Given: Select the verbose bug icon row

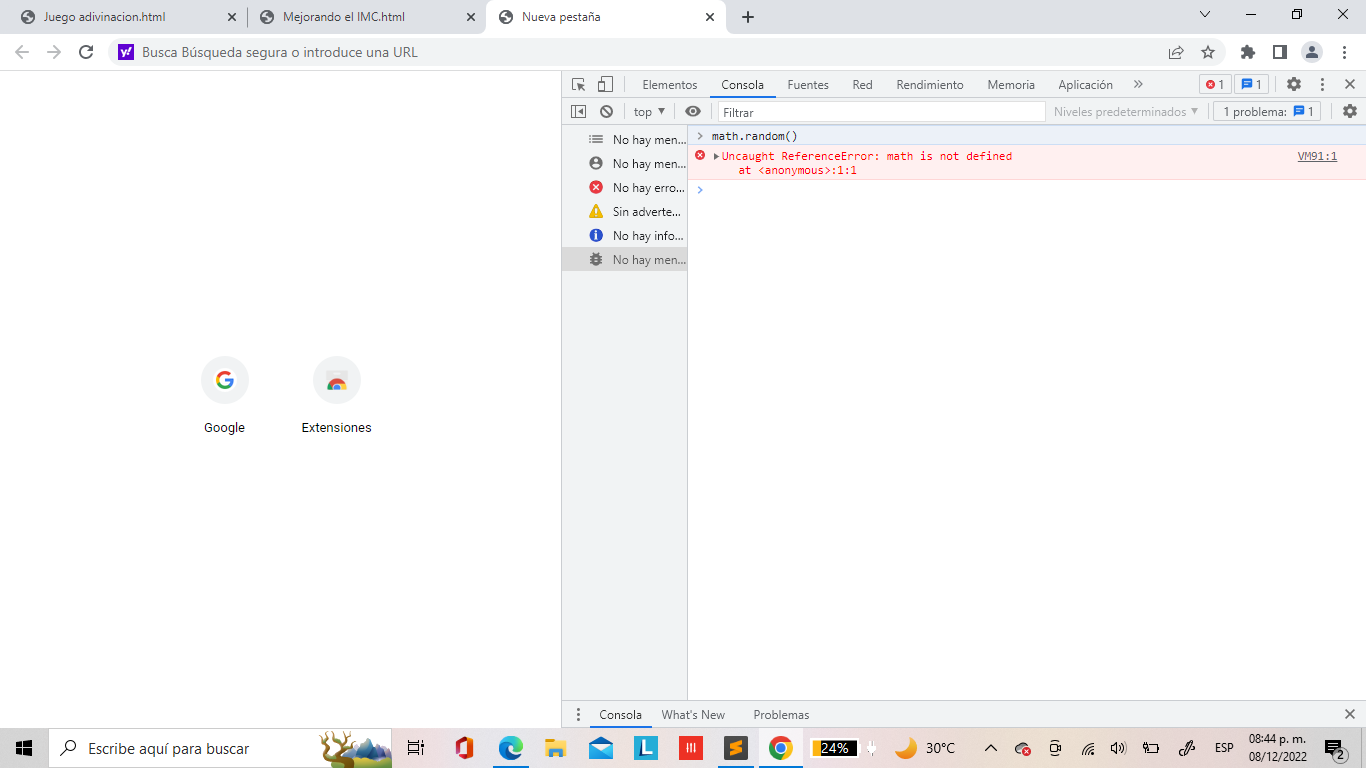Looking at the screenshot, I should coord(625,260).
